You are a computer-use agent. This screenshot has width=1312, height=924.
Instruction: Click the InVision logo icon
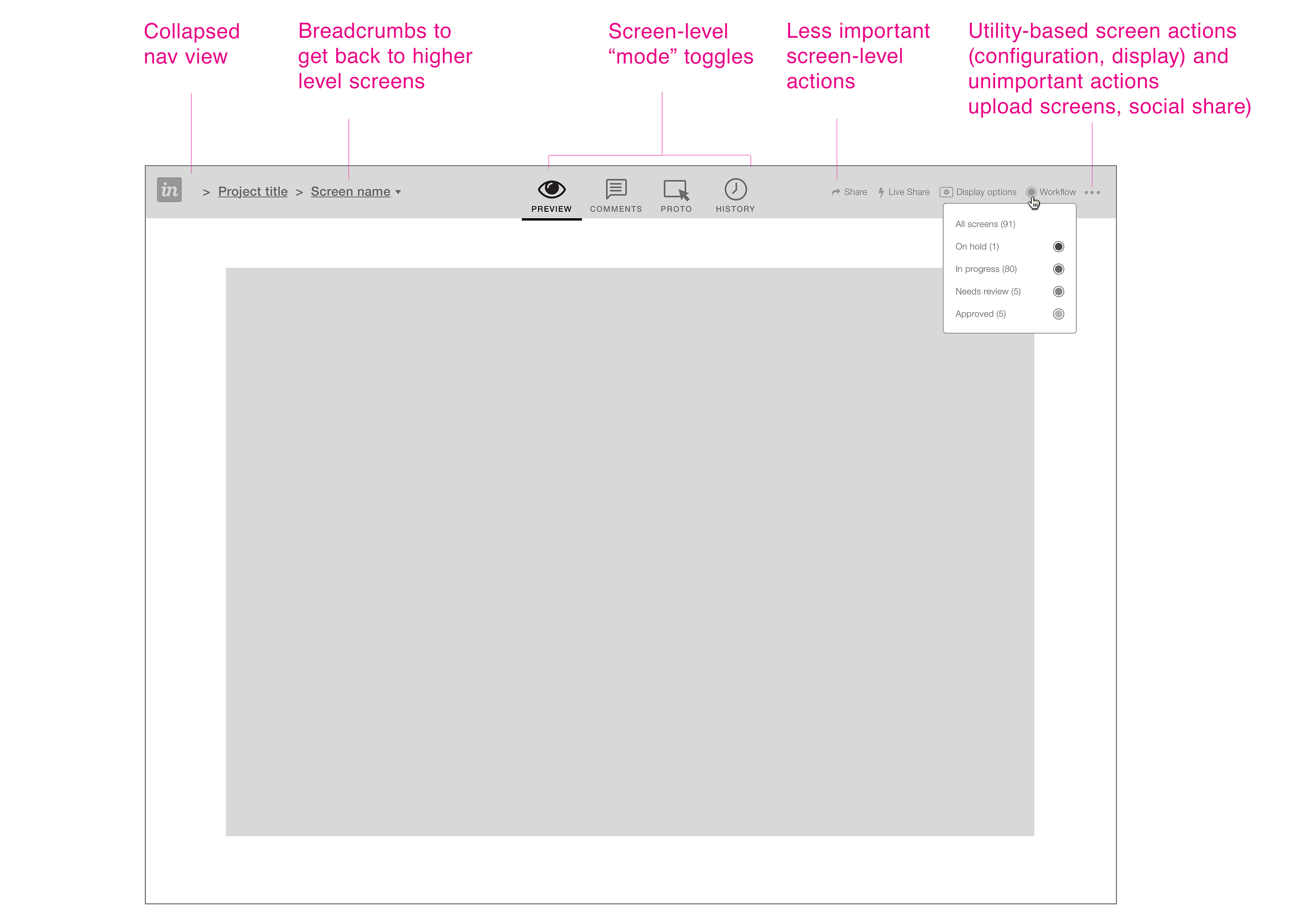pyautogui.click(x=169, y=190)
